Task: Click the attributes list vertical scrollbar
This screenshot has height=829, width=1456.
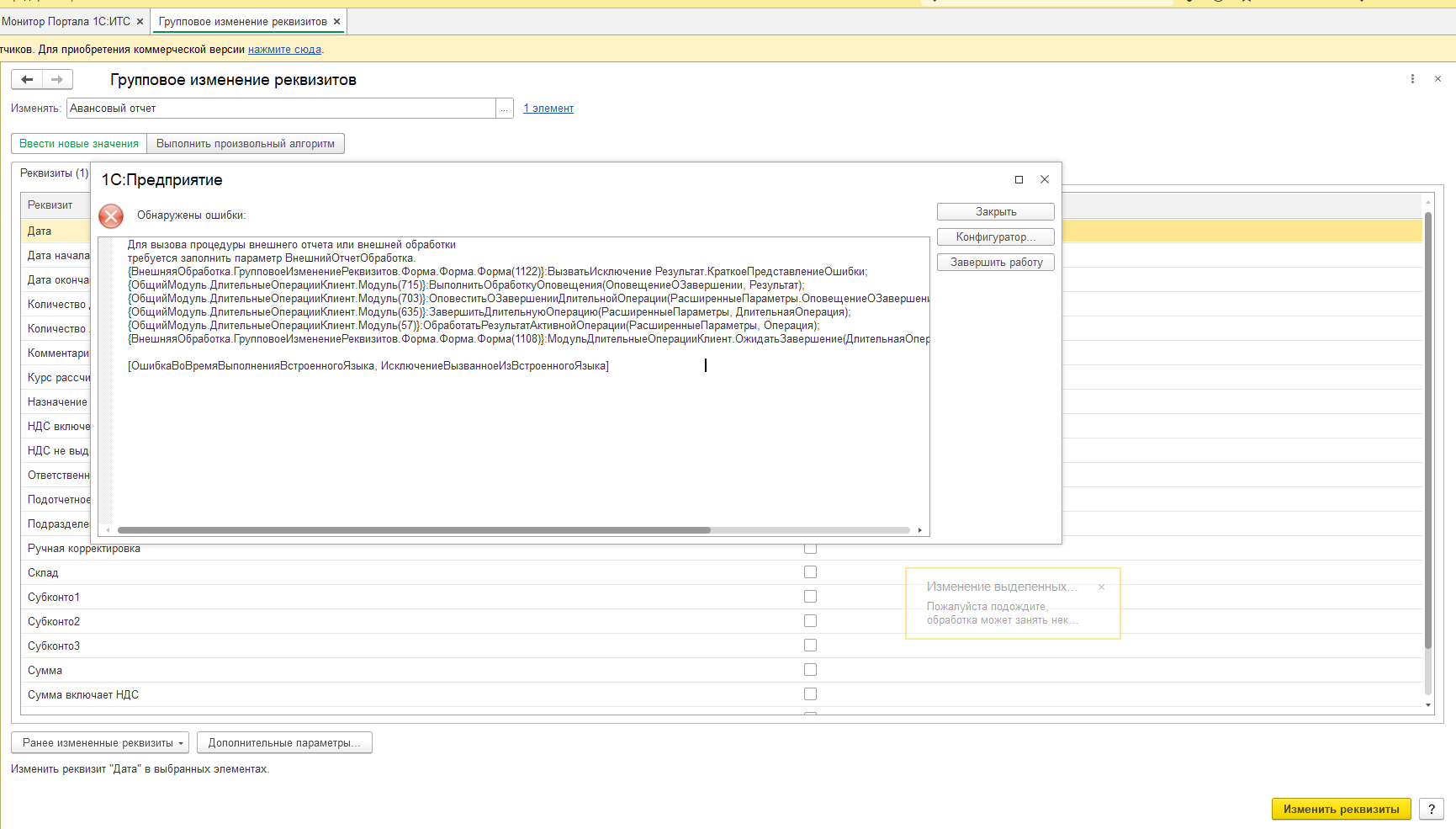Action: (x=1427, y=429)
